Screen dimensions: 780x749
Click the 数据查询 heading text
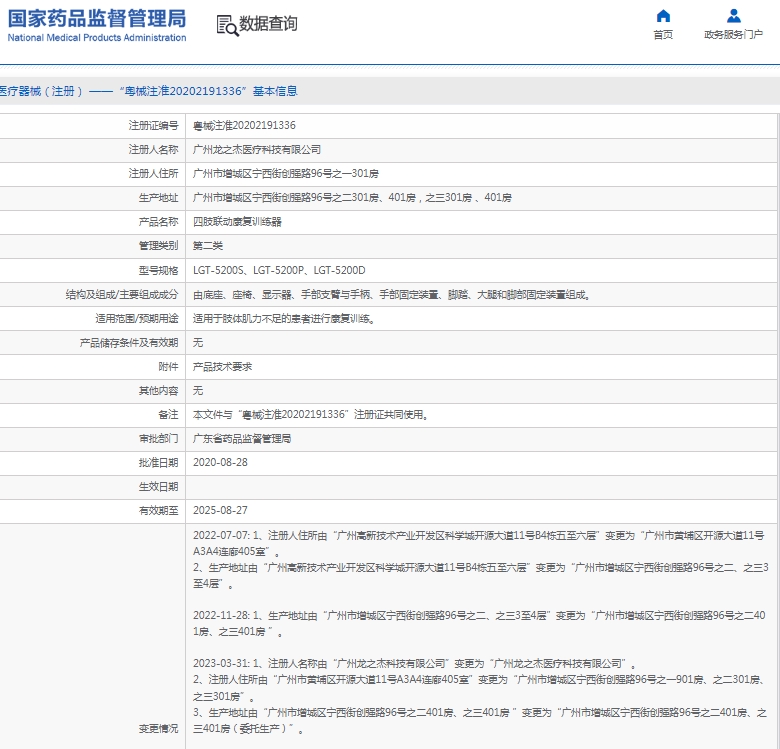pyautogui.click(x=268, y=23)
